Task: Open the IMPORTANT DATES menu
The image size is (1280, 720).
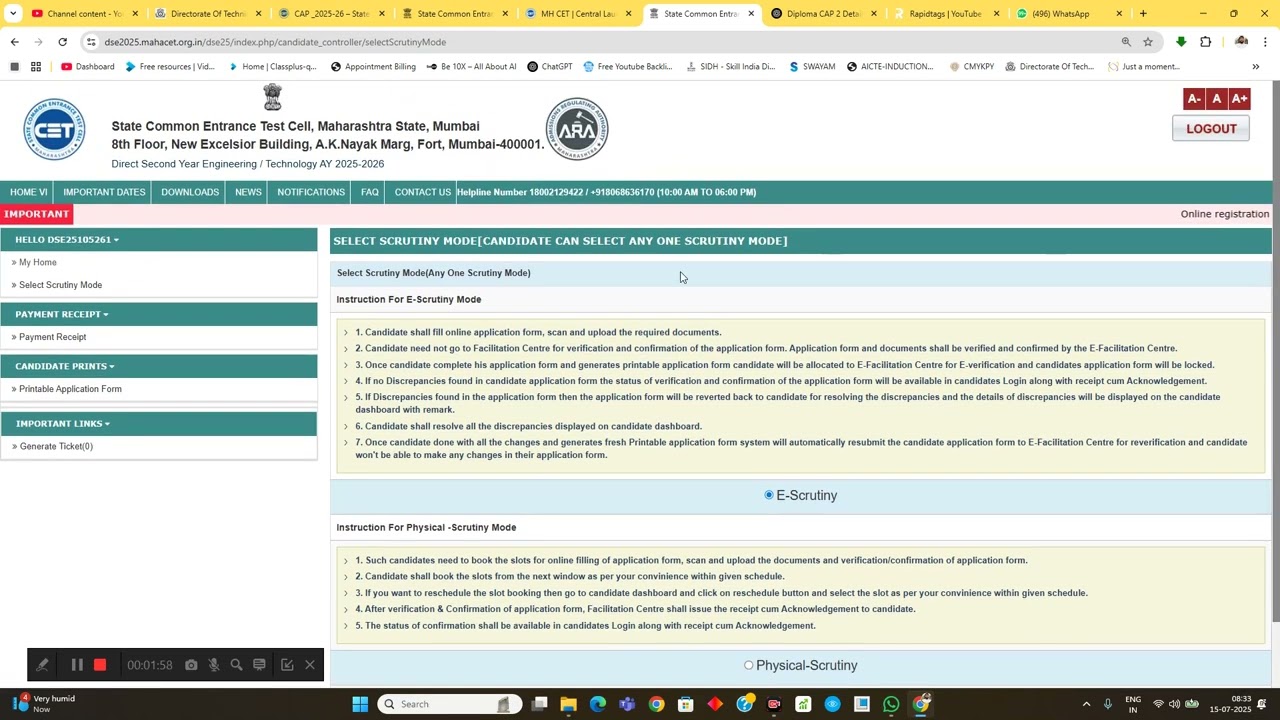Action: coord(104,192)
